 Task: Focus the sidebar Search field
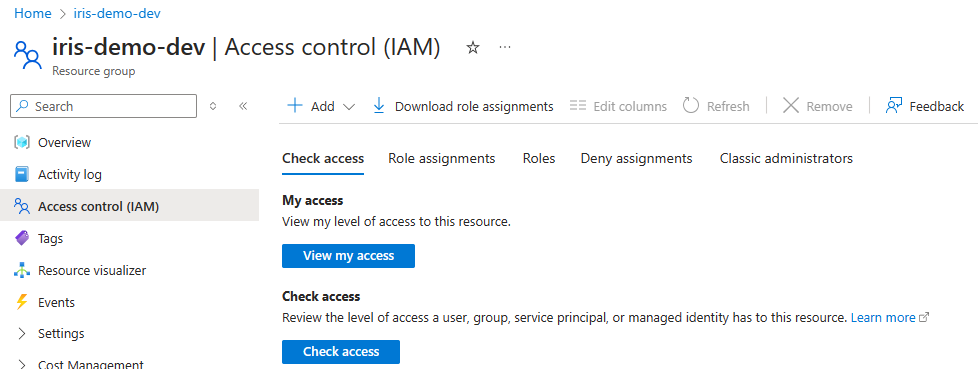(x=104, y=106)
